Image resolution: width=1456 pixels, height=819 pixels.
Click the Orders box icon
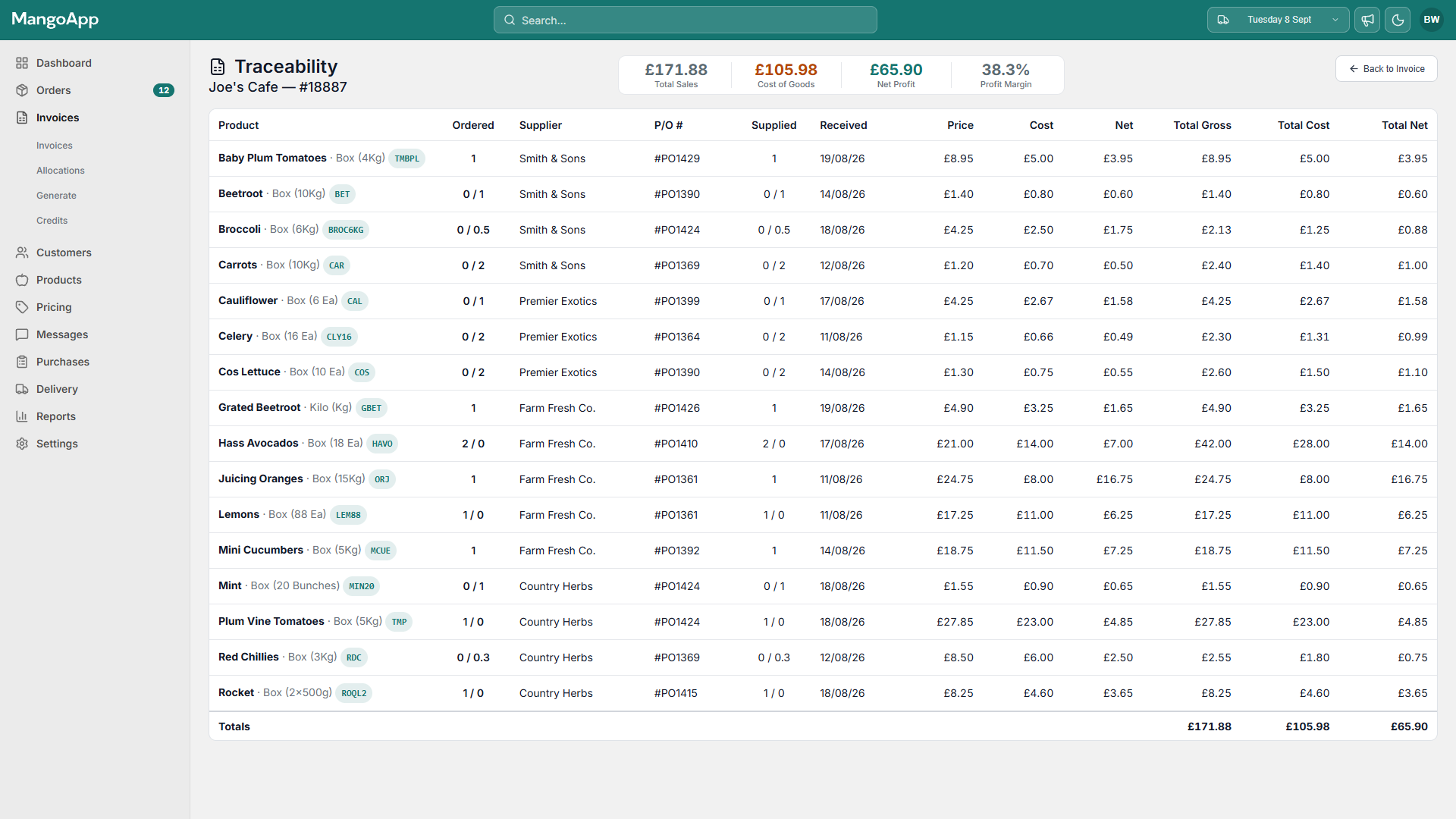tap(22, 90)
